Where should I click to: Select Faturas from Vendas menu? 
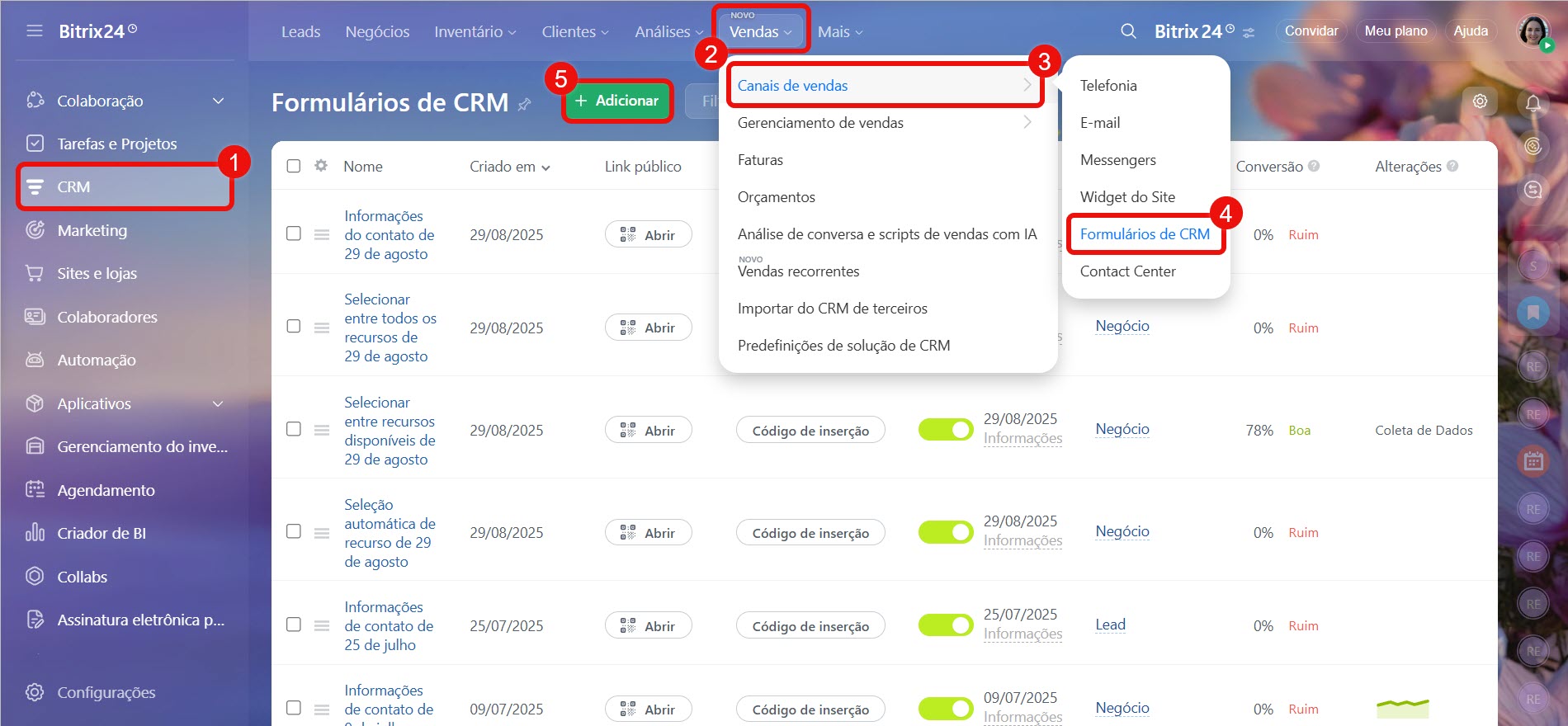pos(760,160)
